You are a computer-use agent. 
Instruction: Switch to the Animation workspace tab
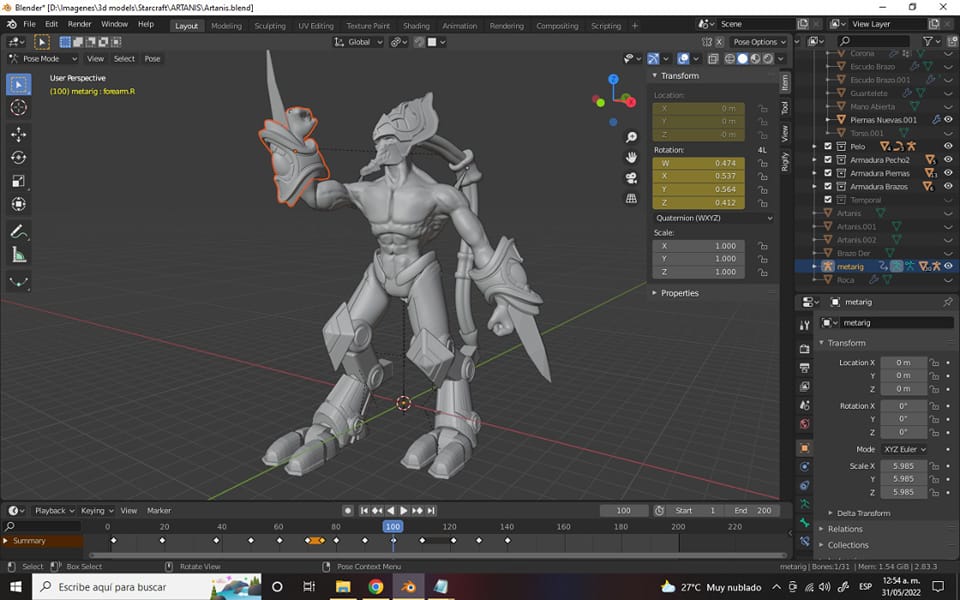click(459, 26)
